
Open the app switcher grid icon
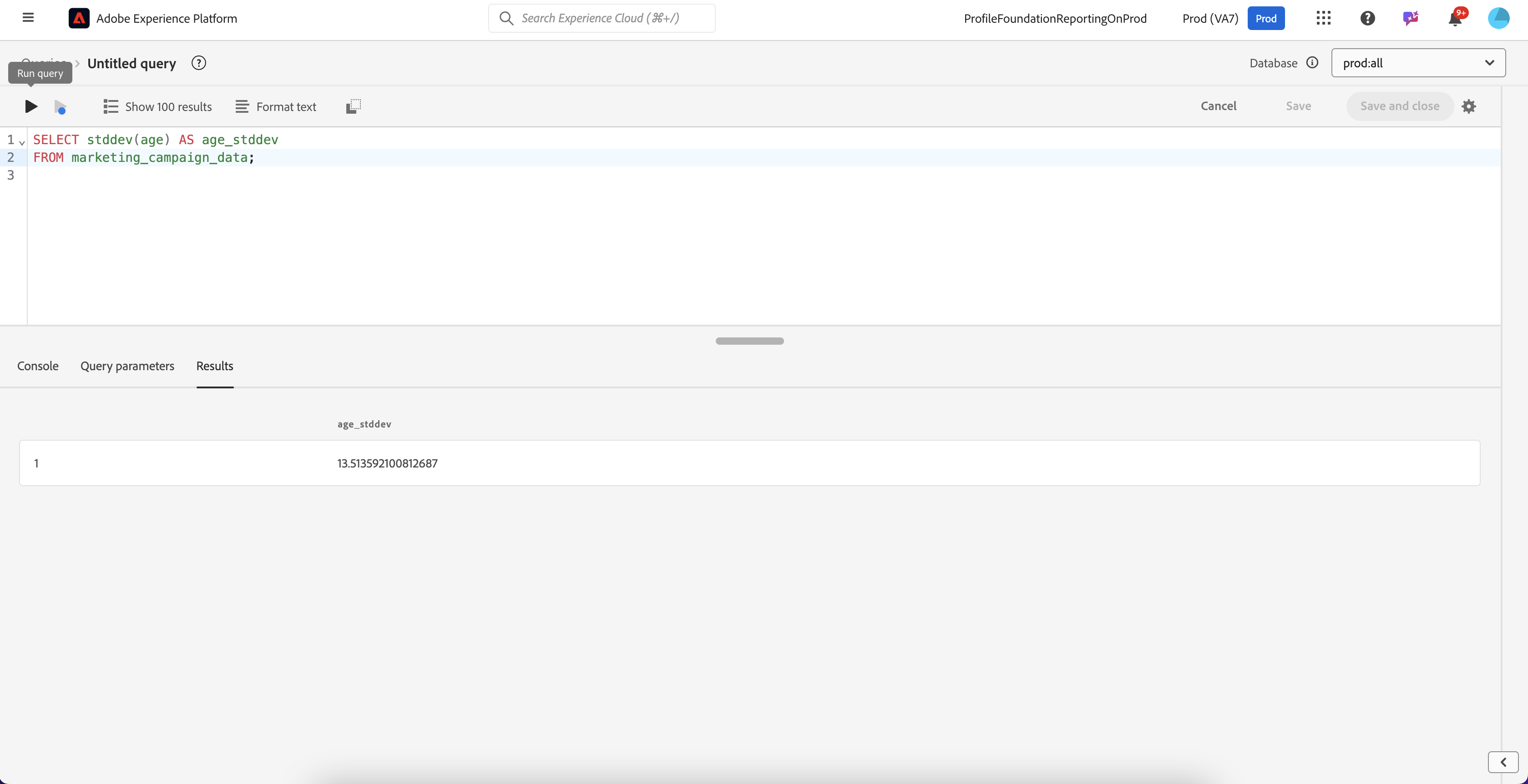tap(1323, 18)
